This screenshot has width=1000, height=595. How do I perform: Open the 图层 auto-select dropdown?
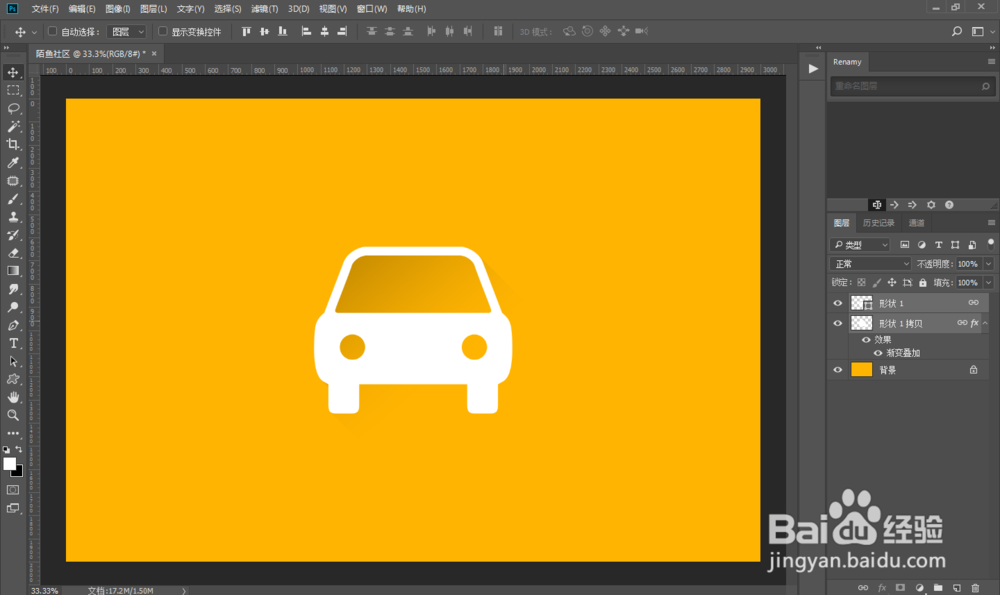tap(126, 31)
